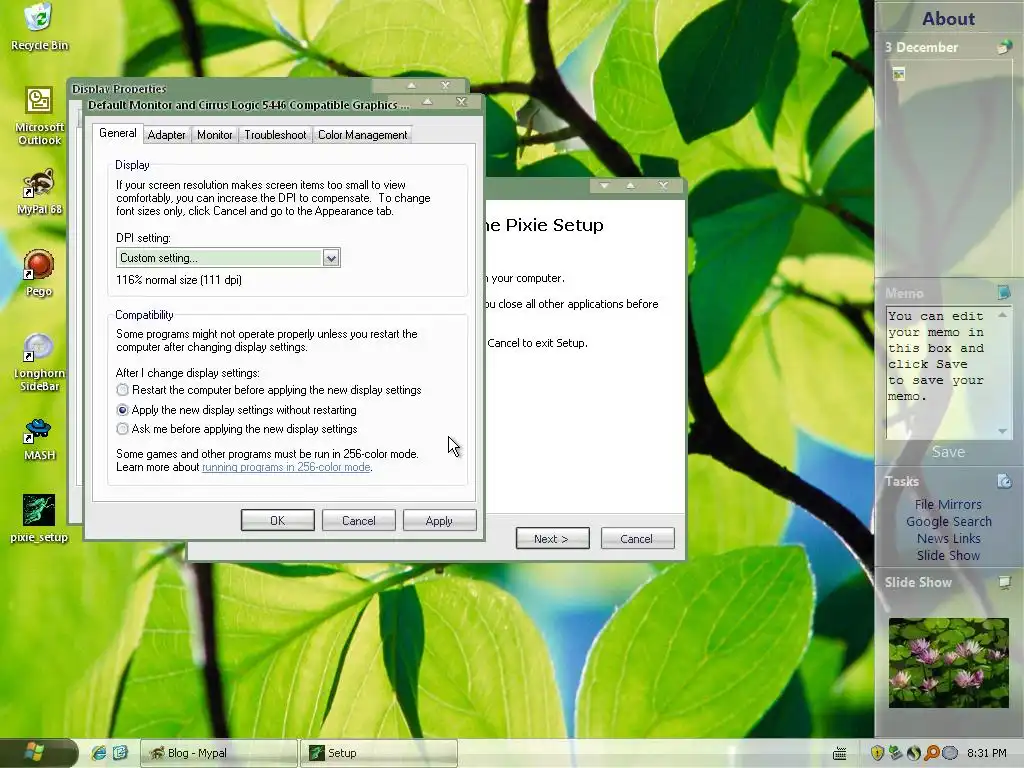Click the '116% normal size (111 dpi)' text
Screen dimensions: 1024x768
tap(179, 280)
